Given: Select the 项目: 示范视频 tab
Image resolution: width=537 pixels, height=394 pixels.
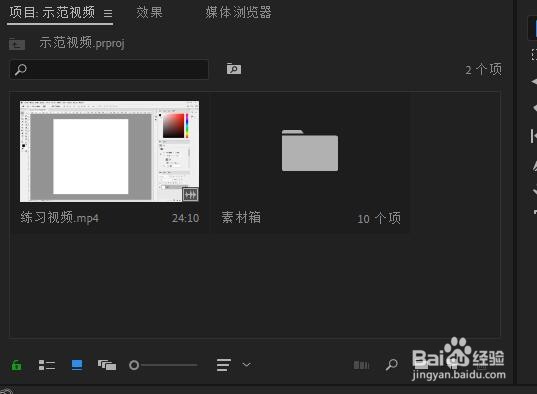Looking at the screenshot, I should coord(52,13).
